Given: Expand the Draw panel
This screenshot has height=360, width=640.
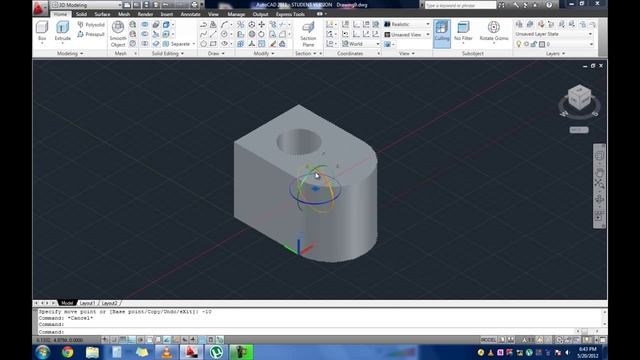Looking at the screenshot, I should pos(216,53).
